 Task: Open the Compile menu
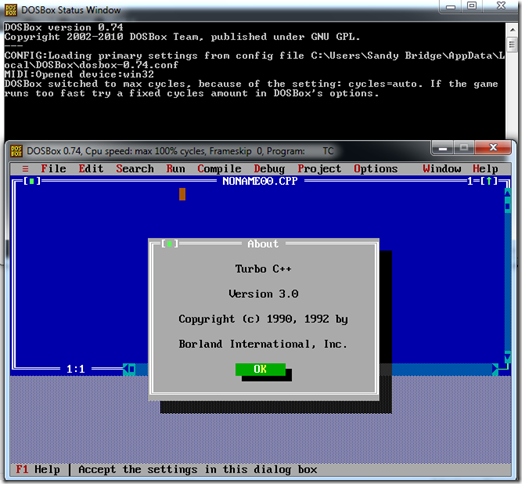coord(219,169)
